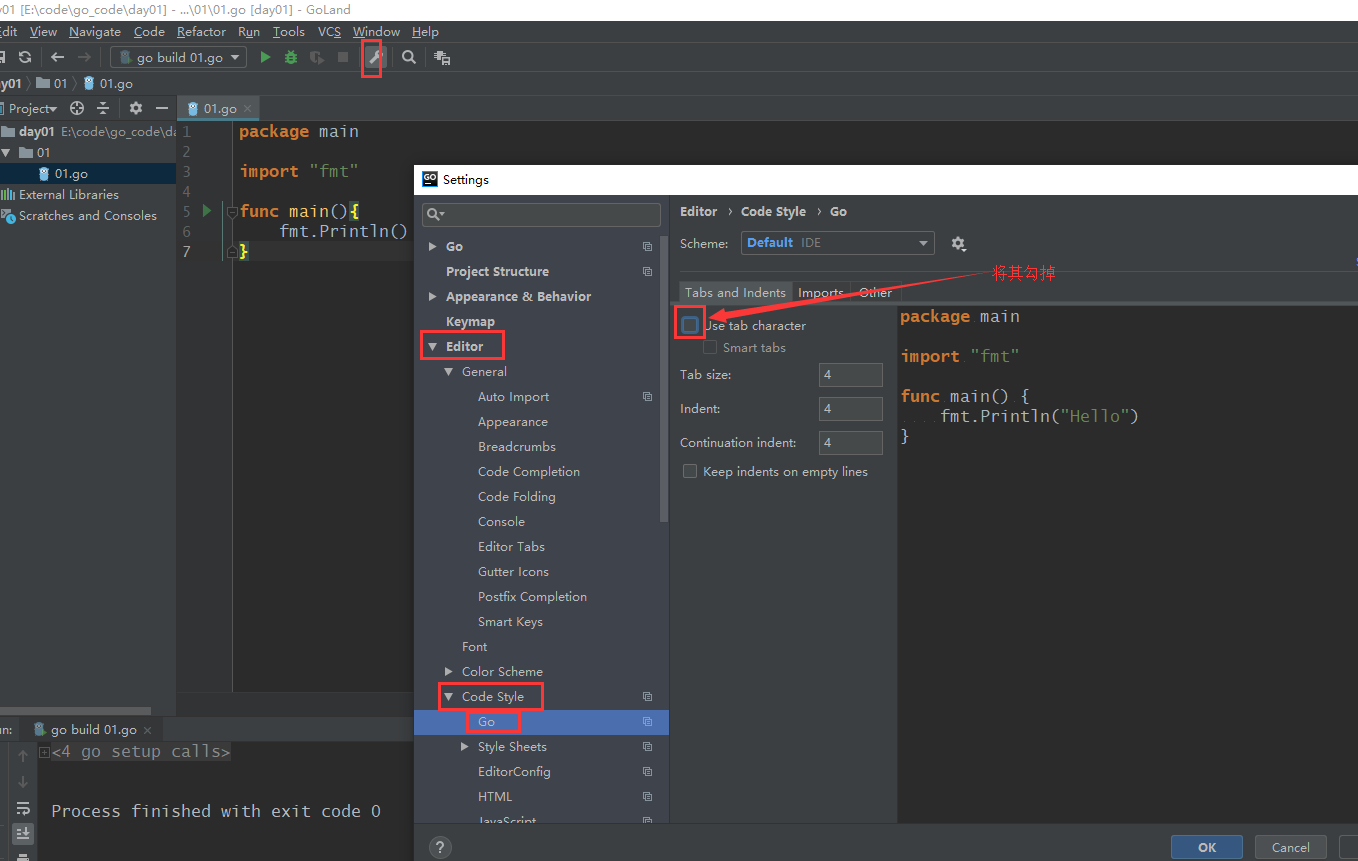Enable Keep indents on empty lines

click(x=690, y=472)
